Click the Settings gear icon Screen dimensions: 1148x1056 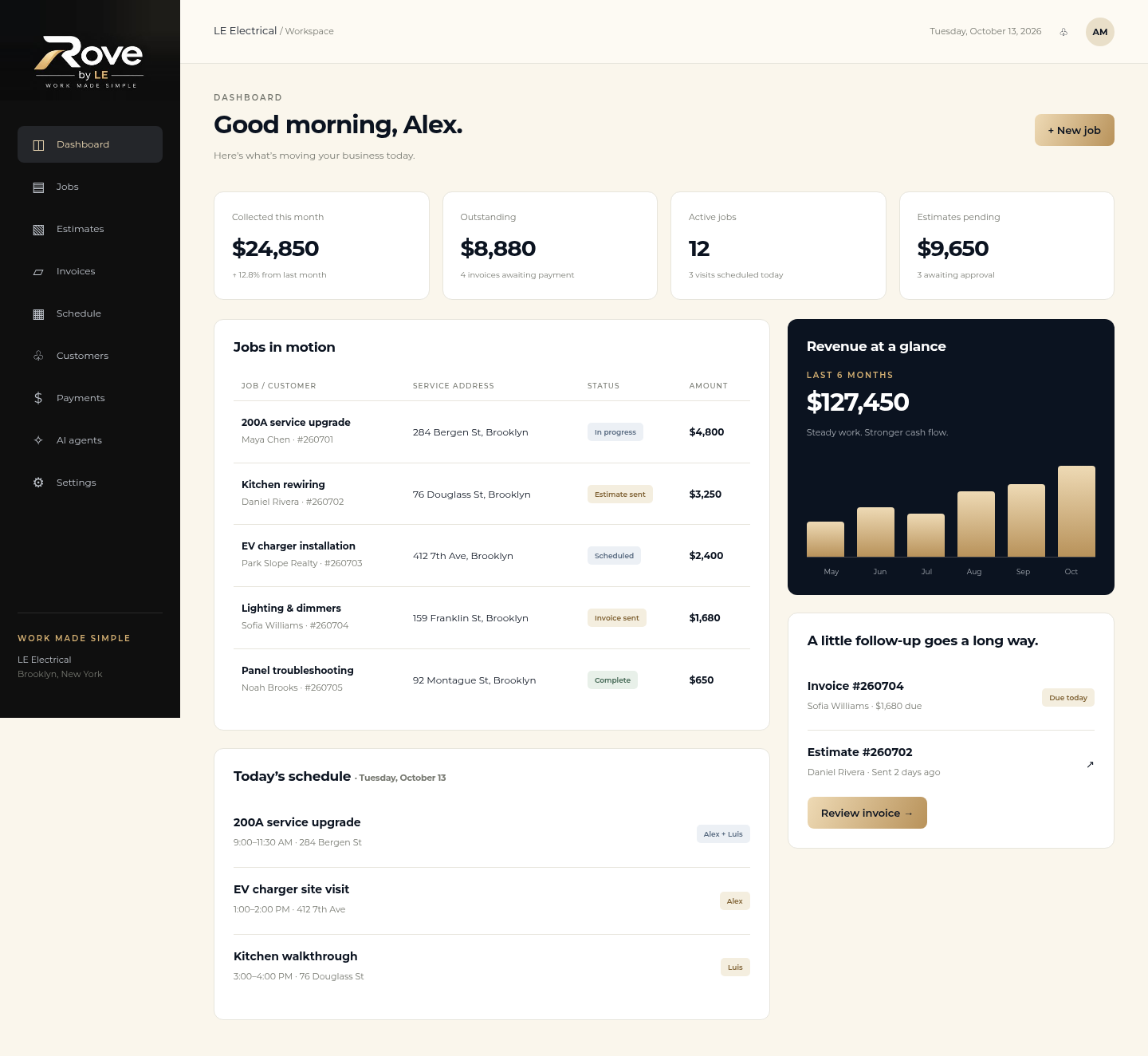pos(38,483)
